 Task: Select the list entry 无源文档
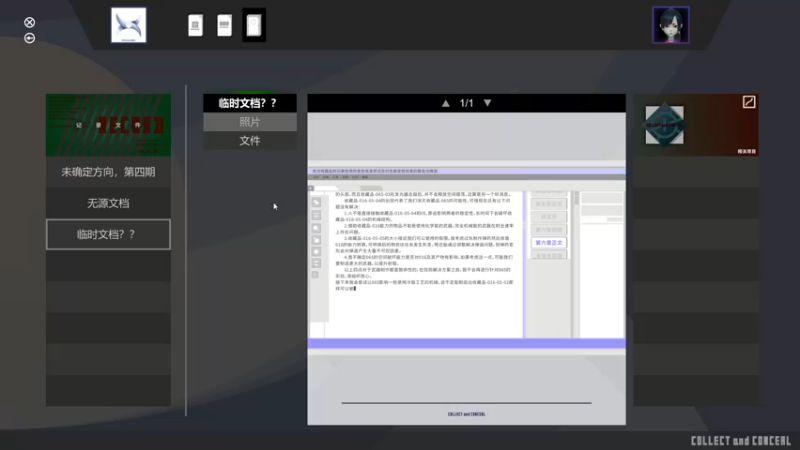coord(108,203)
